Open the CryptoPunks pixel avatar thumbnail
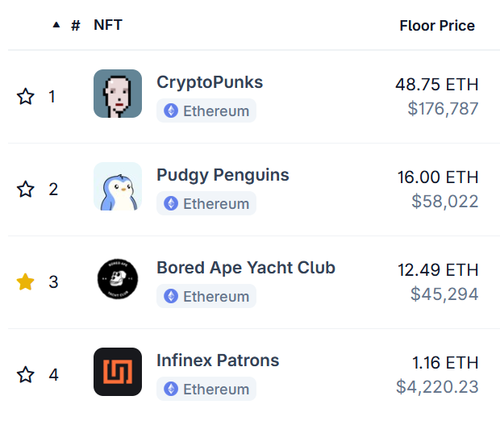 (x=118, y=94)
